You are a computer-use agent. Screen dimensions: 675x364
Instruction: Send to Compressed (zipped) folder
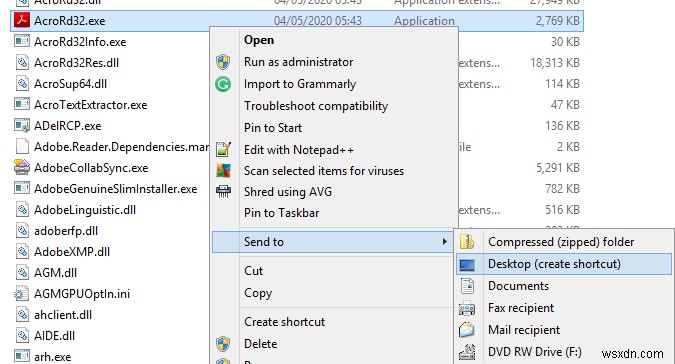[561, 242]
